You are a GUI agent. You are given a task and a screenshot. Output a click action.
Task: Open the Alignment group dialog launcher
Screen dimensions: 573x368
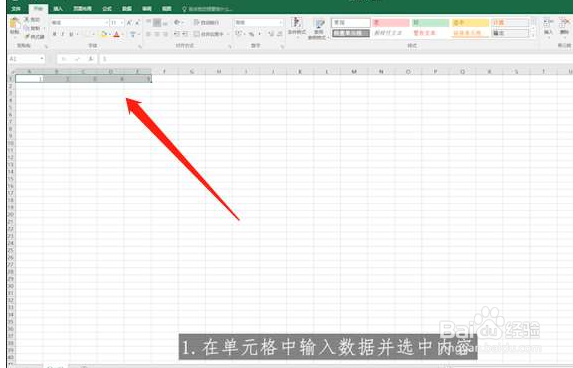230,46
